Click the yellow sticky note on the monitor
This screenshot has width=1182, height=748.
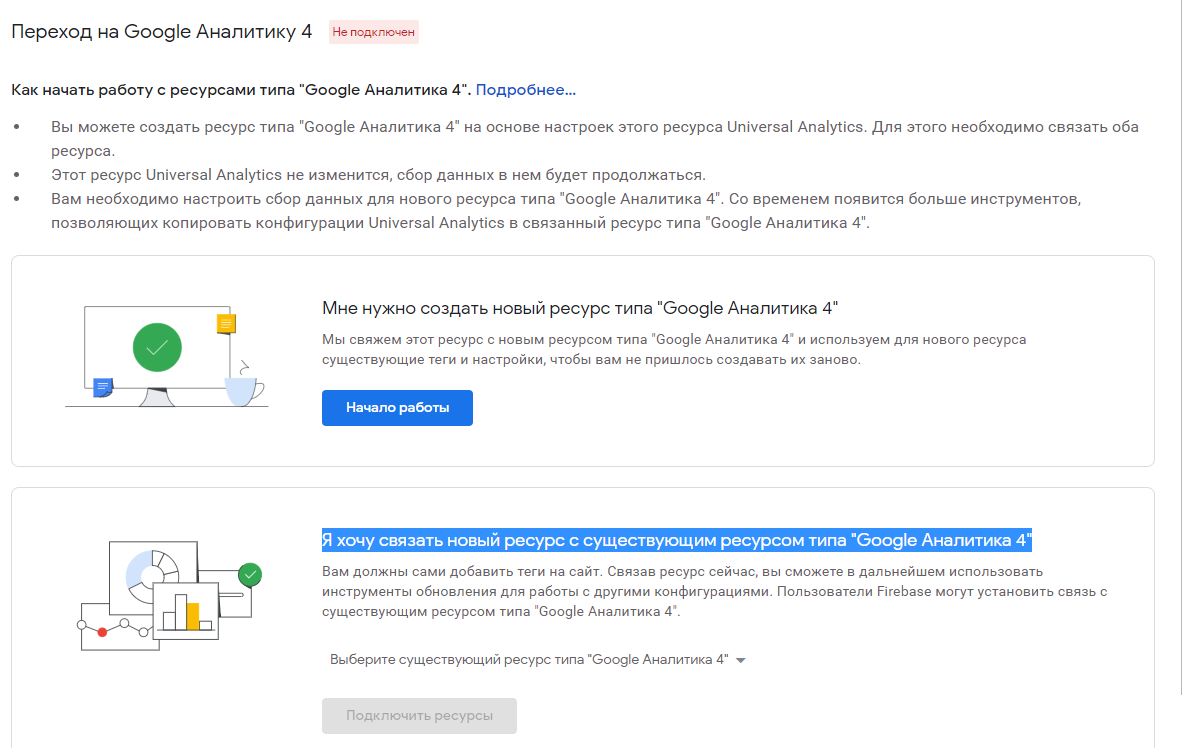[x=226, y=323]
